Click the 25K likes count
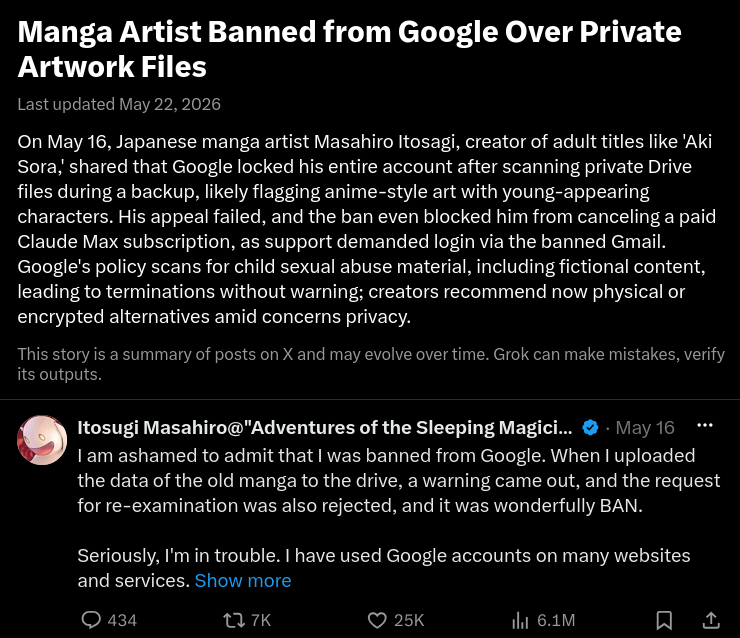The width and height of the screenshot is (740, 638). [409, 620]
